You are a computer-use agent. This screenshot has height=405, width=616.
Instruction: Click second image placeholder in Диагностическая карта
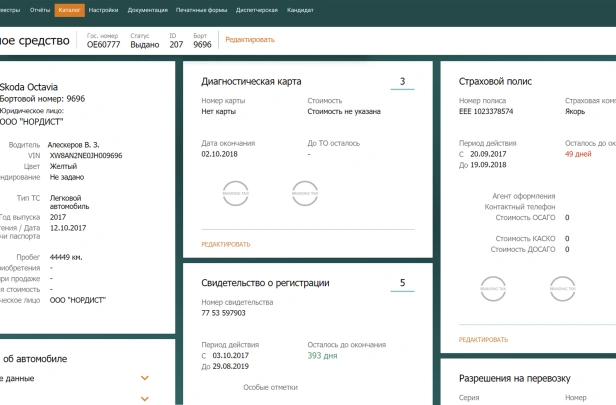click(x=305, y=194)
